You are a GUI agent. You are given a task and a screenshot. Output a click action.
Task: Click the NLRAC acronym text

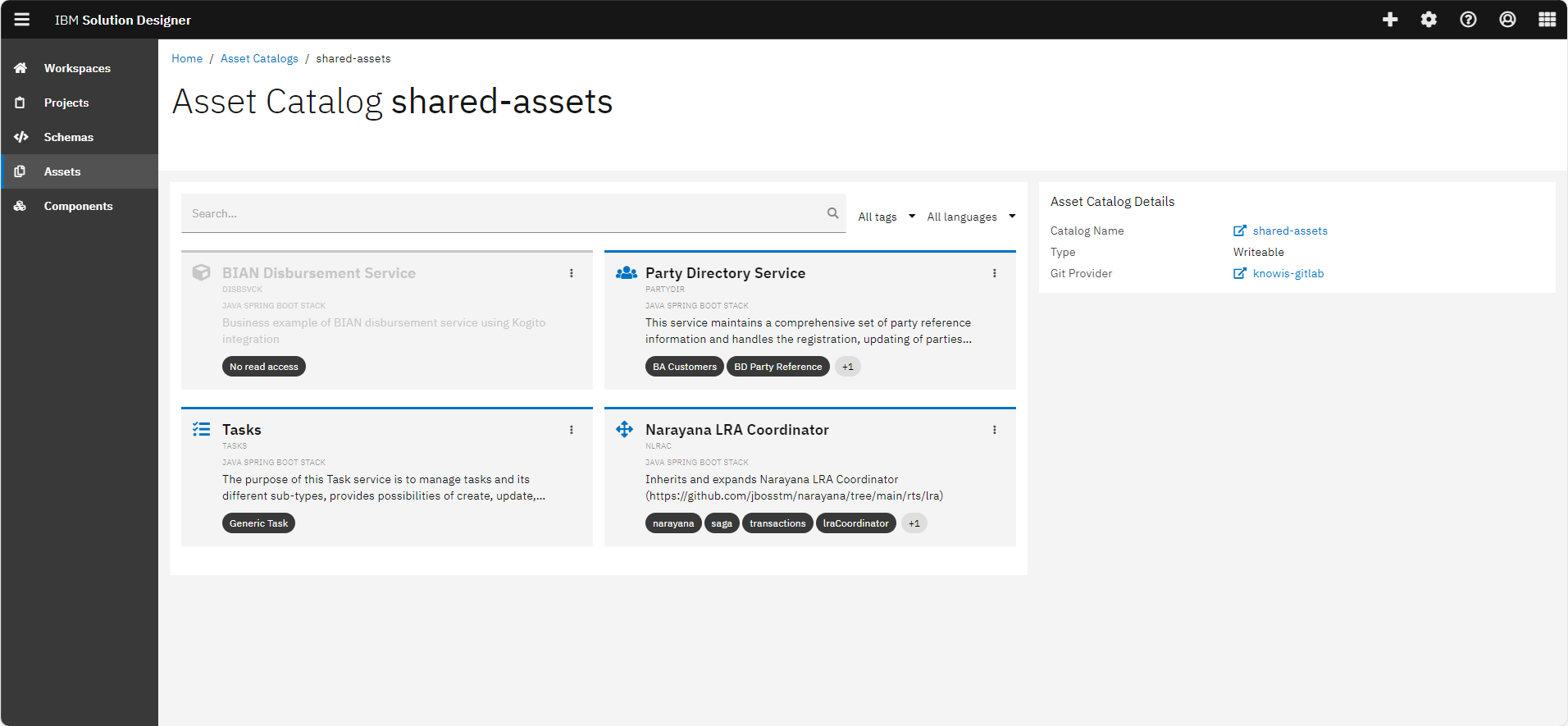659,446
